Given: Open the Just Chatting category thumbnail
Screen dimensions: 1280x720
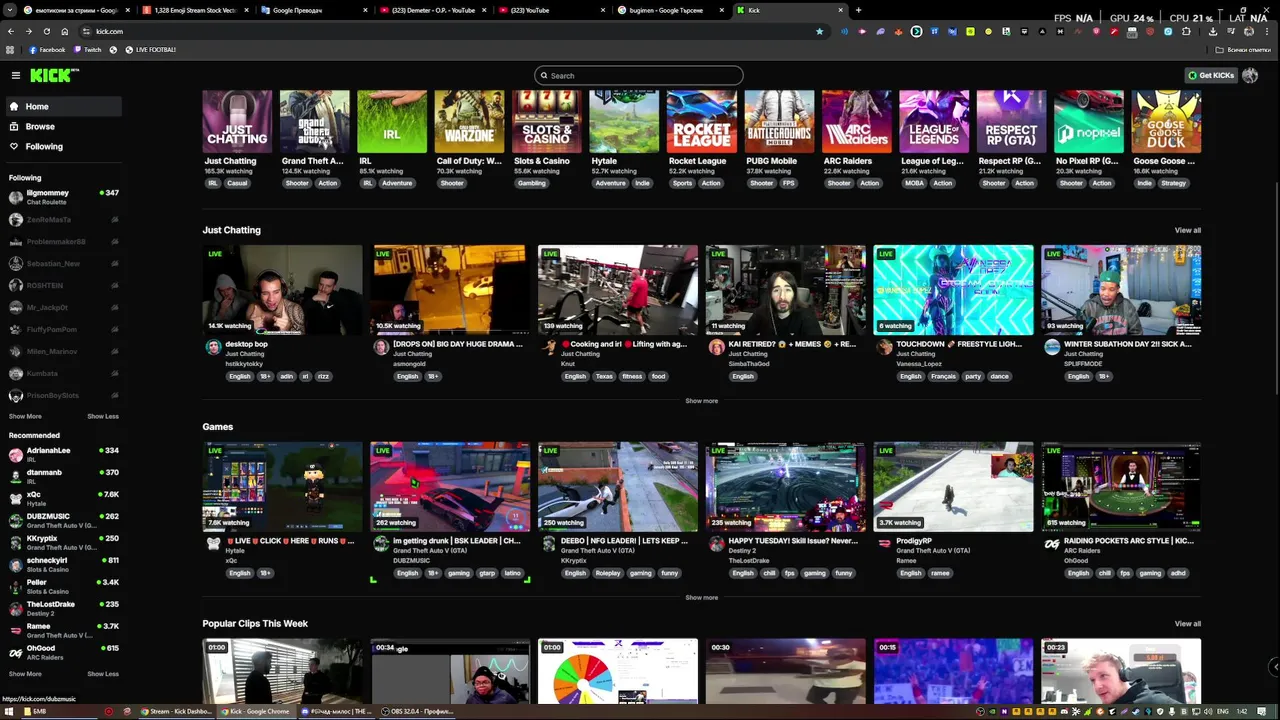Looking at the screenshot, I should tap(237, 121).
